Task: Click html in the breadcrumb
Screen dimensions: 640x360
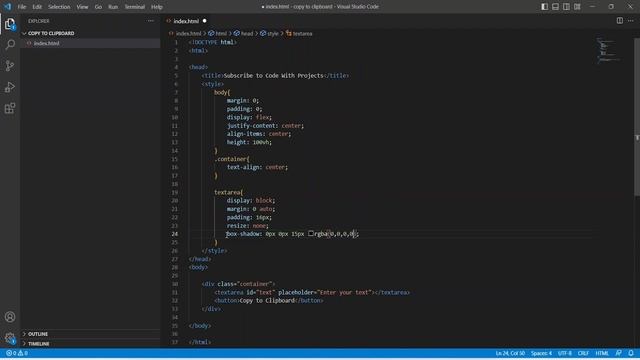Action: coord(221,33)
